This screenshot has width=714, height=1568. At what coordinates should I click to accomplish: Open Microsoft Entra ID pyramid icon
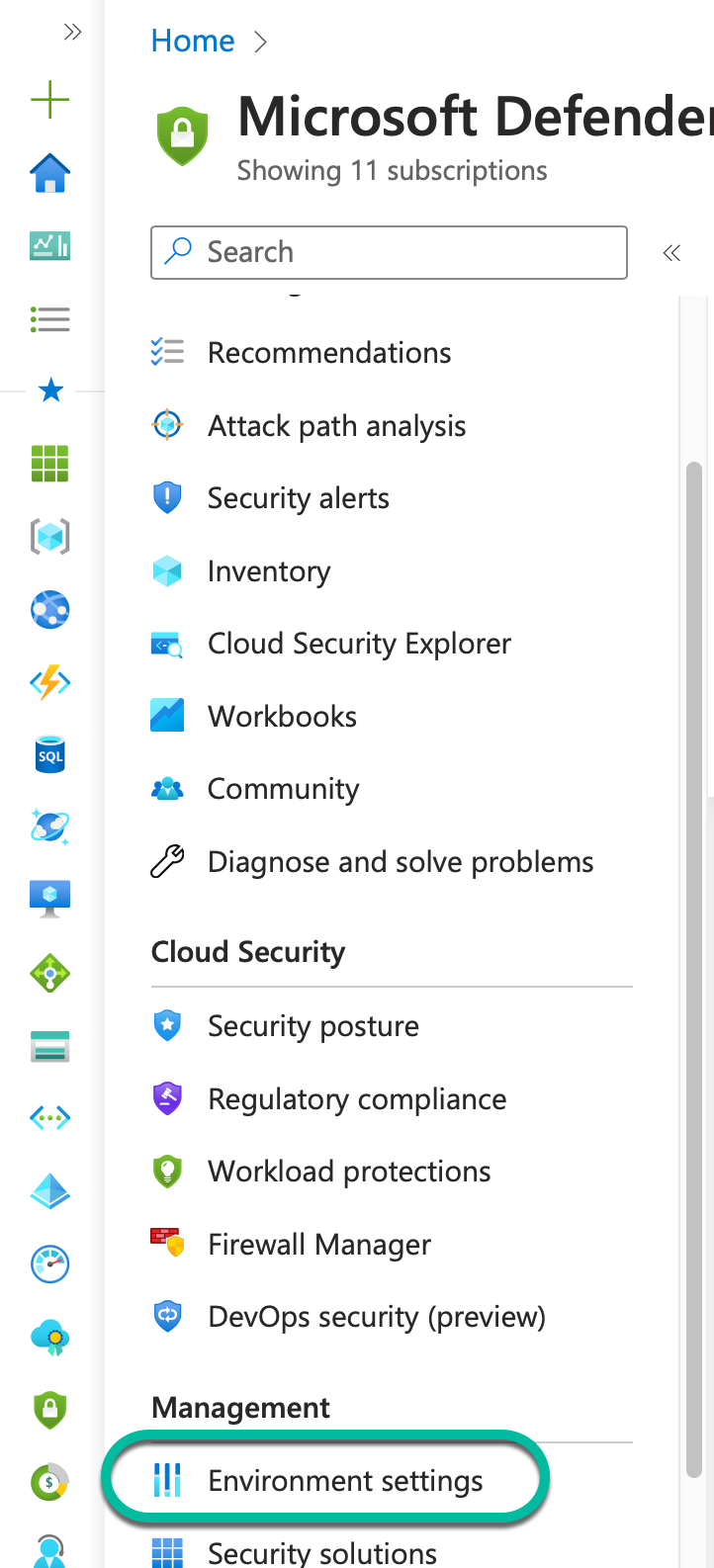pyautogui.click(x=50, y=1191)
